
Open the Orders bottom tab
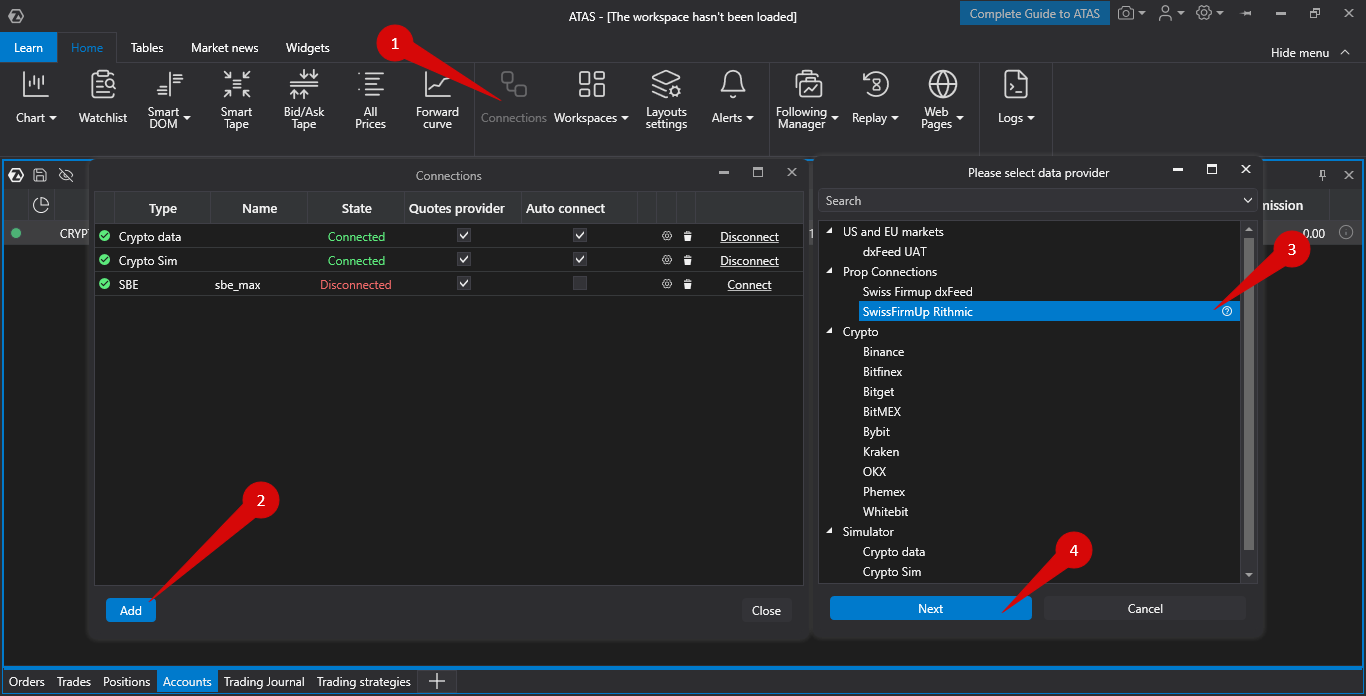(x=27, y=681)
